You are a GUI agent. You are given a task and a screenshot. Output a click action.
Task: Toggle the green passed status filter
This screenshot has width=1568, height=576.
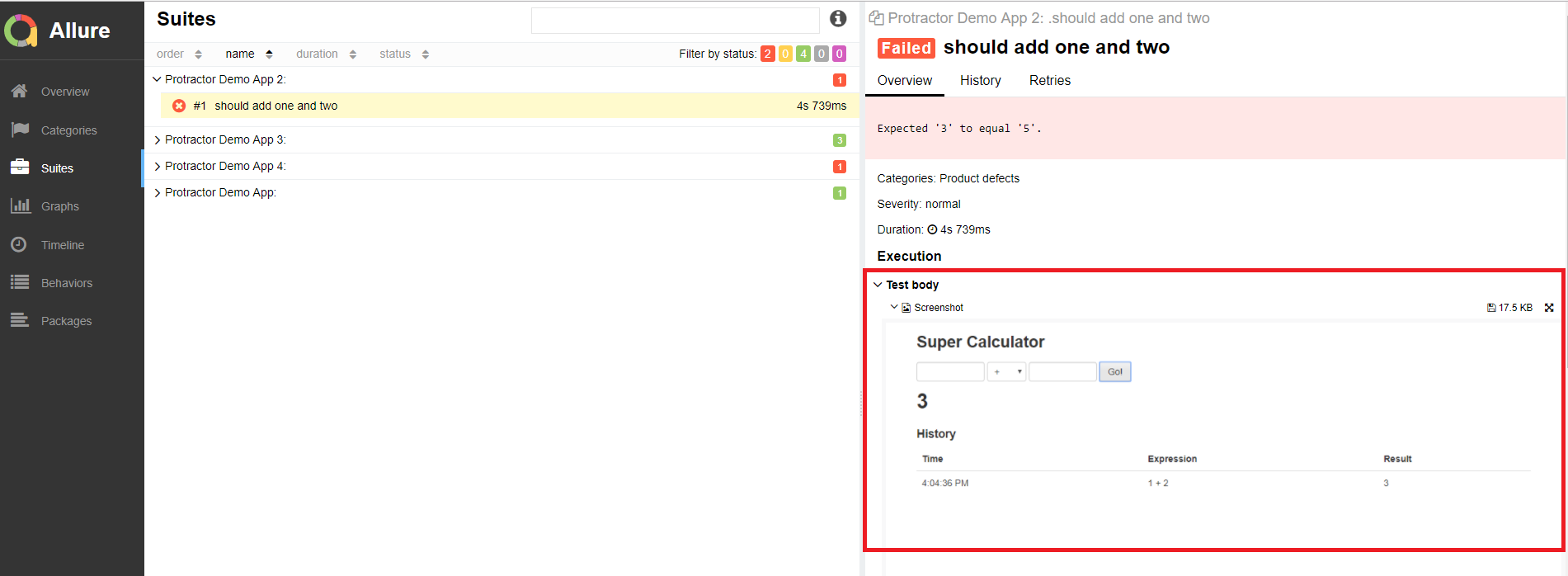click(803, 54)
